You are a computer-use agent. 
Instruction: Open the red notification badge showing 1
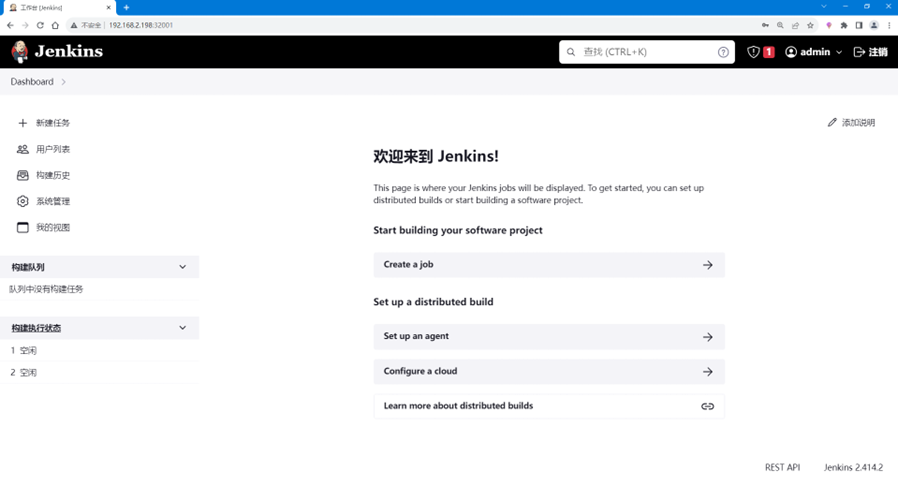pyautogui.click(x=769, y=52)
